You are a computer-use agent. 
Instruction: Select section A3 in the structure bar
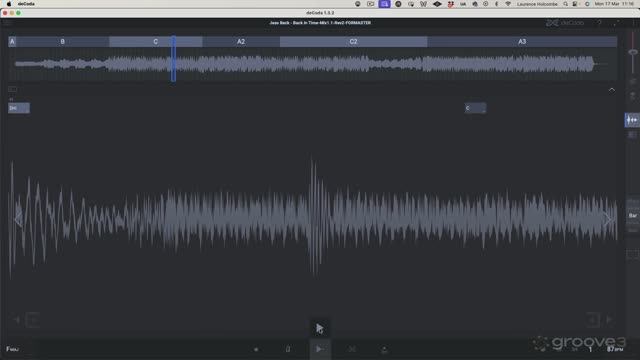tap(522, 42)
